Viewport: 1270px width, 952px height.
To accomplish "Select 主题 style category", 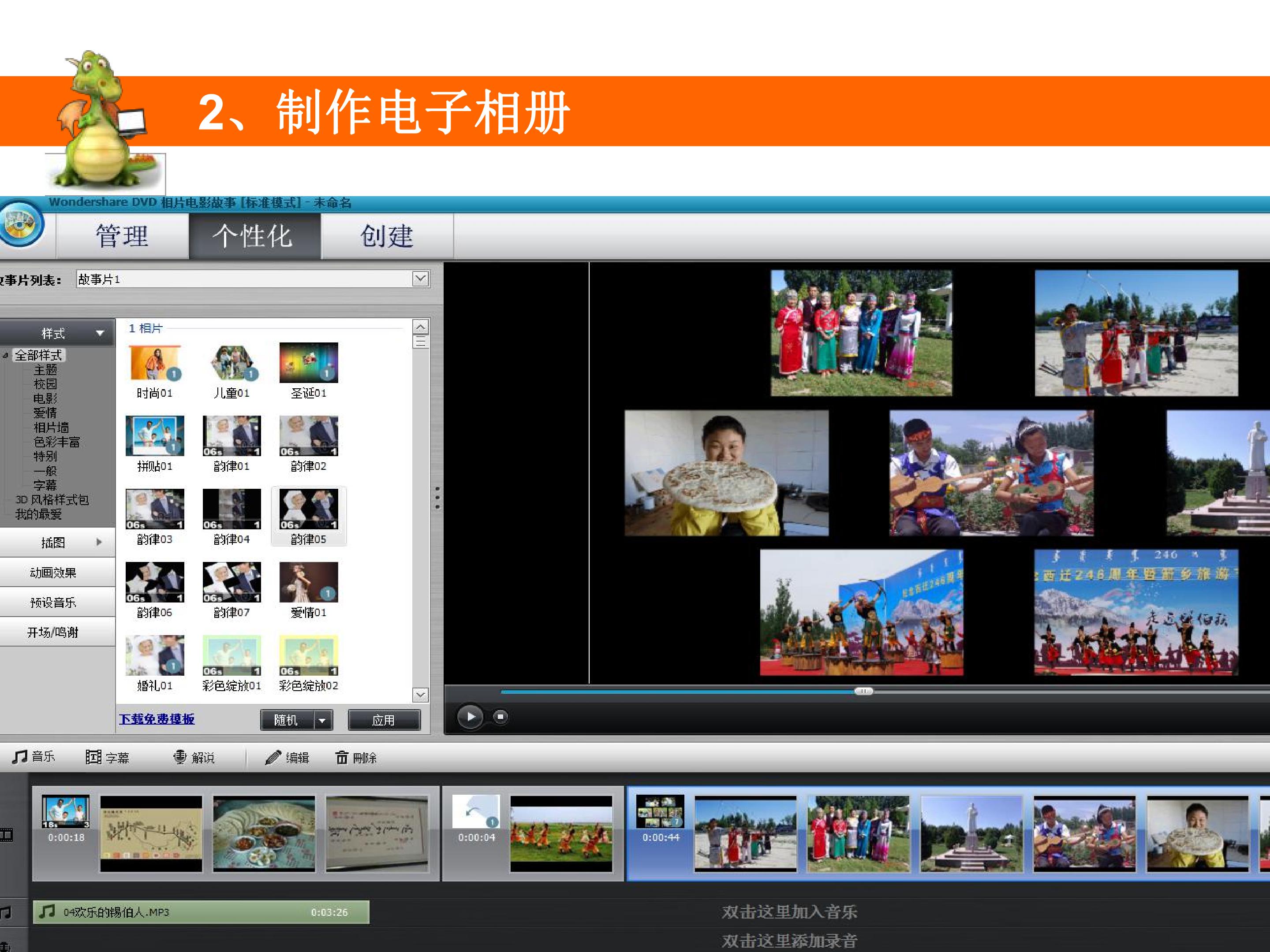I will [x=45, y=370].
